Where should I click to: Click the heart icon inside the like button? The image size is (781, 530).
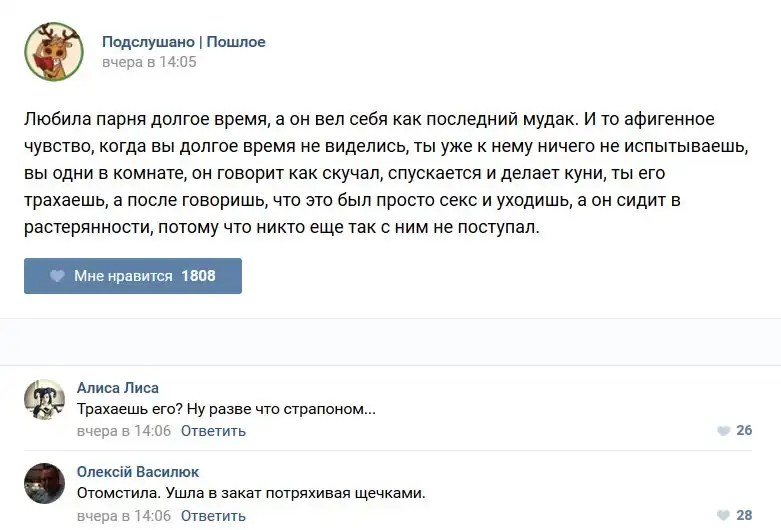click(57, 276)
